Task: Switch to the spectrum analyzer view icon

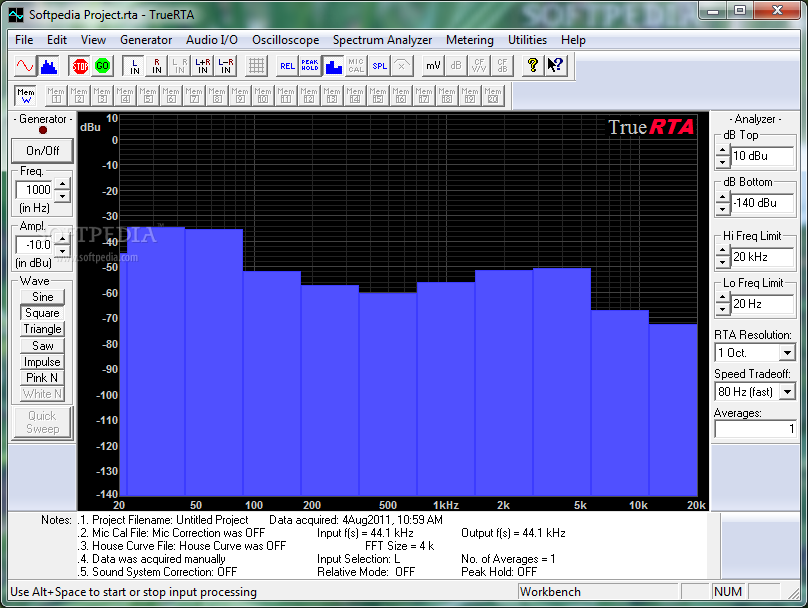Action: pyautogui.click(x=49, y=65)
